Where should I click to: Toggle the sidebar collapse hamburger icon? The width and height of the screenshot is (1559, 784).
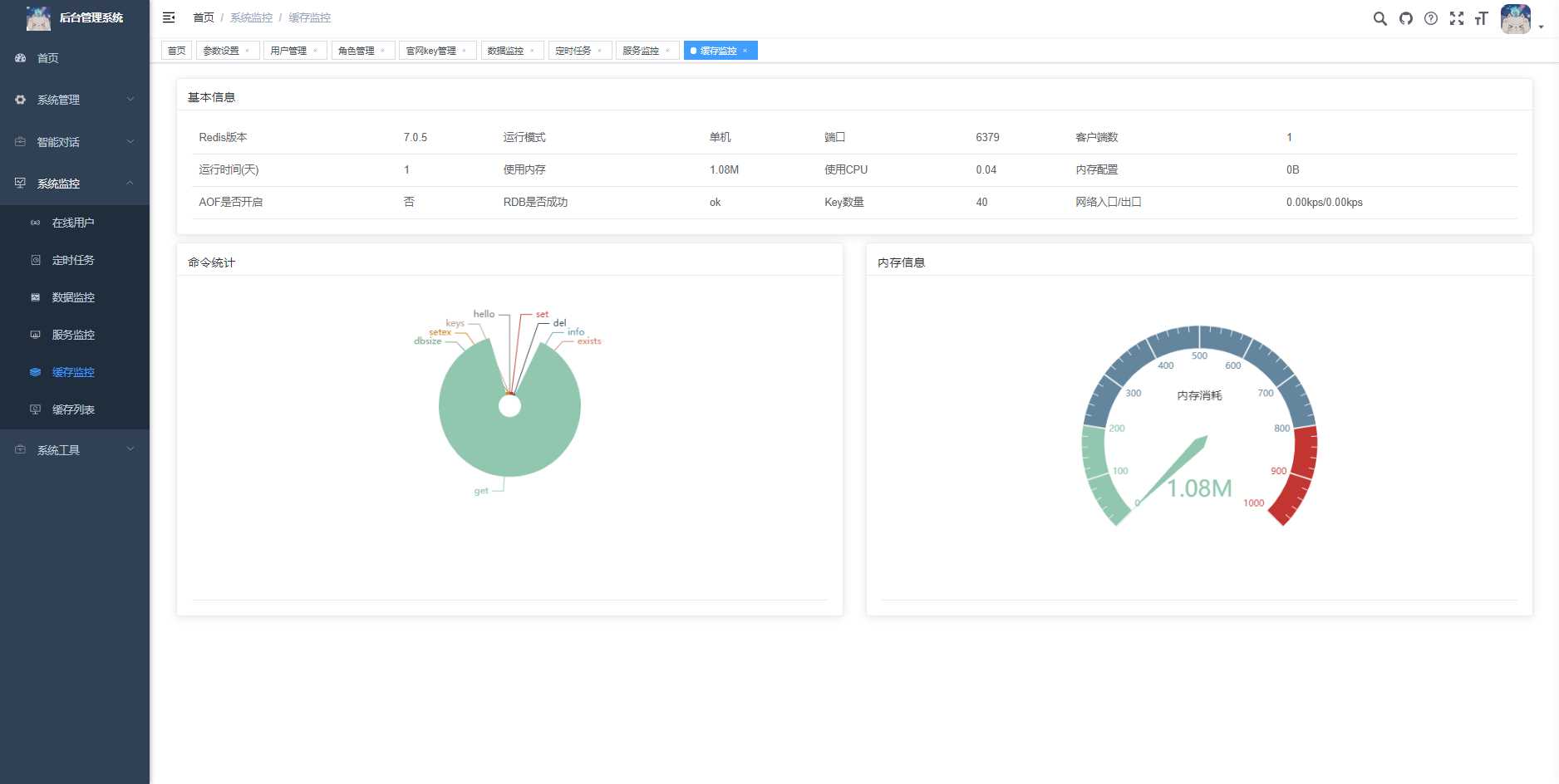pyautogui.click(x=168, y=17)
